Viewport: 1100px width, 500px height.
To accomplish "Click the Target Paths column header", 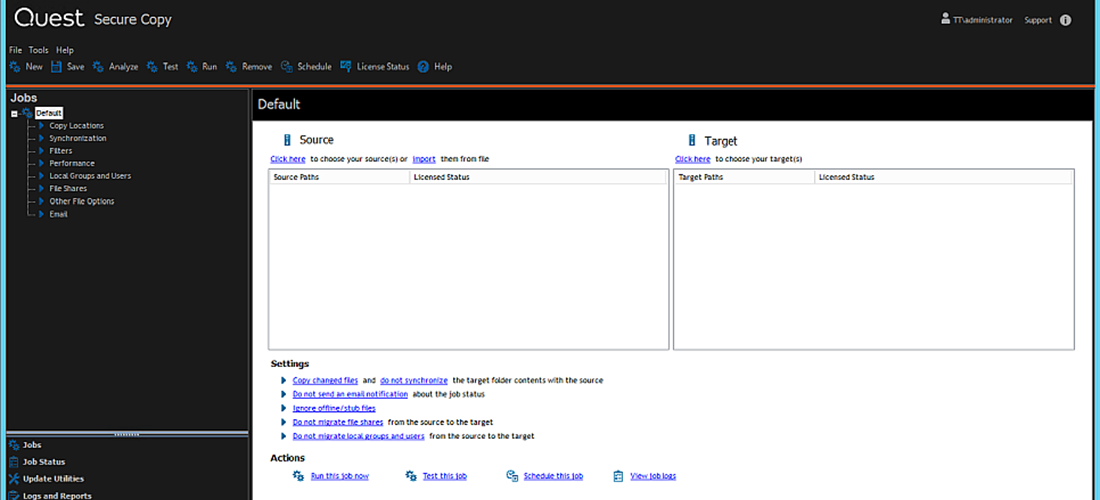I will tap(744, 177).
